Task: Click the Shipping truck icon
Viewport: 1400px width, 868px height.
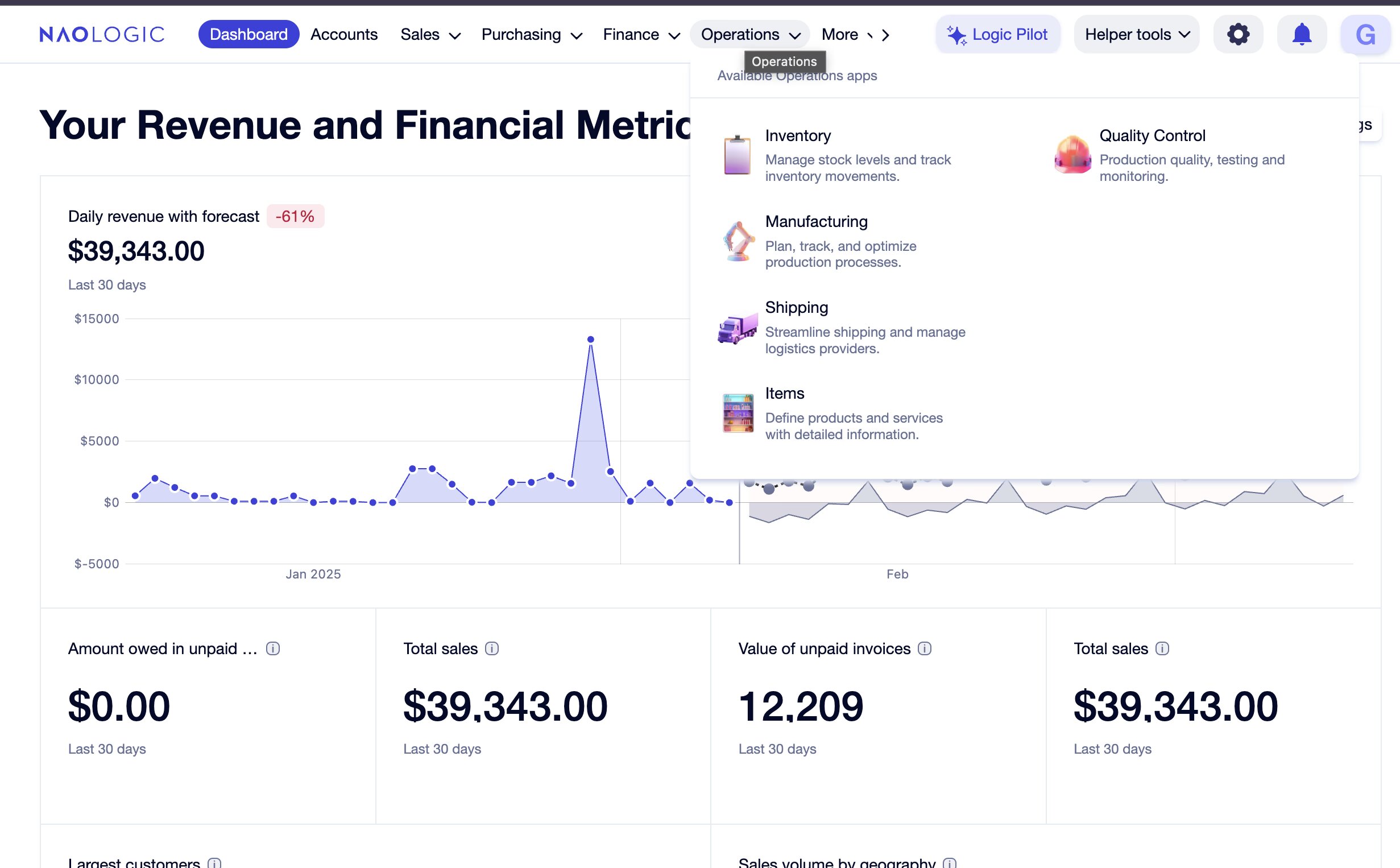Action: (738, 328)
